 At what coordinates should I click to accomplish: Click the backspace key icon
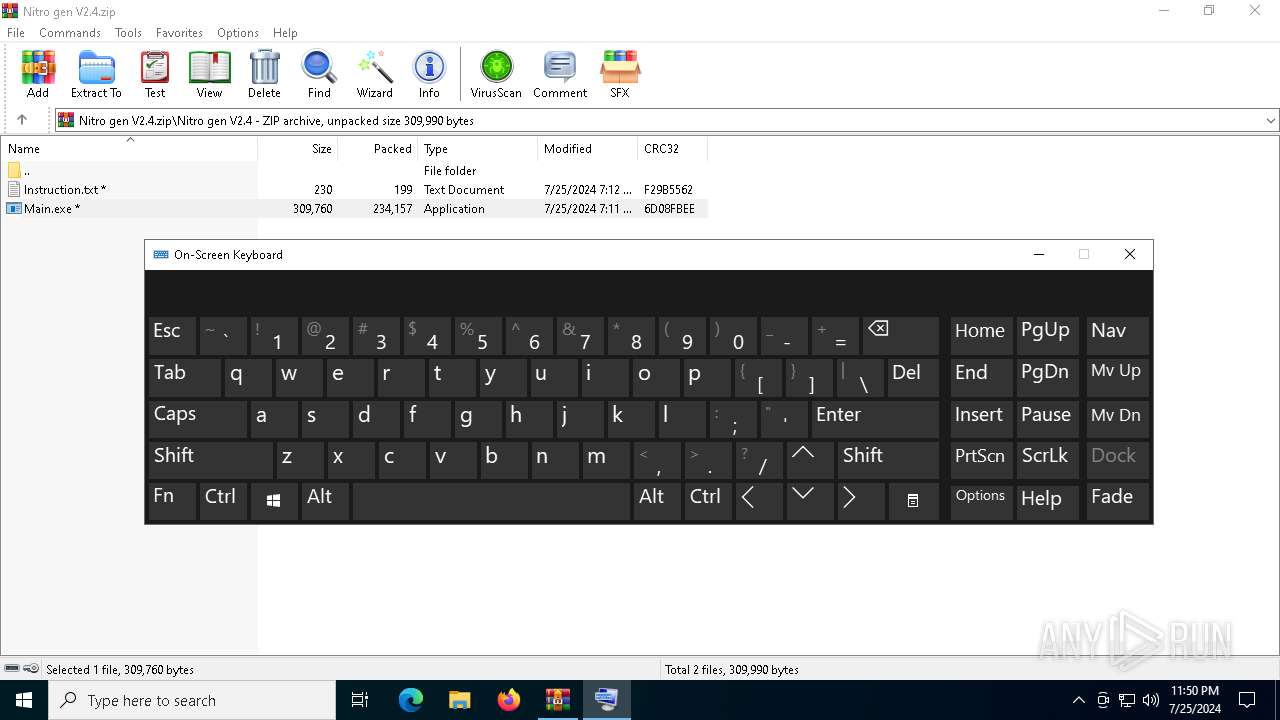tap(900, 335)
